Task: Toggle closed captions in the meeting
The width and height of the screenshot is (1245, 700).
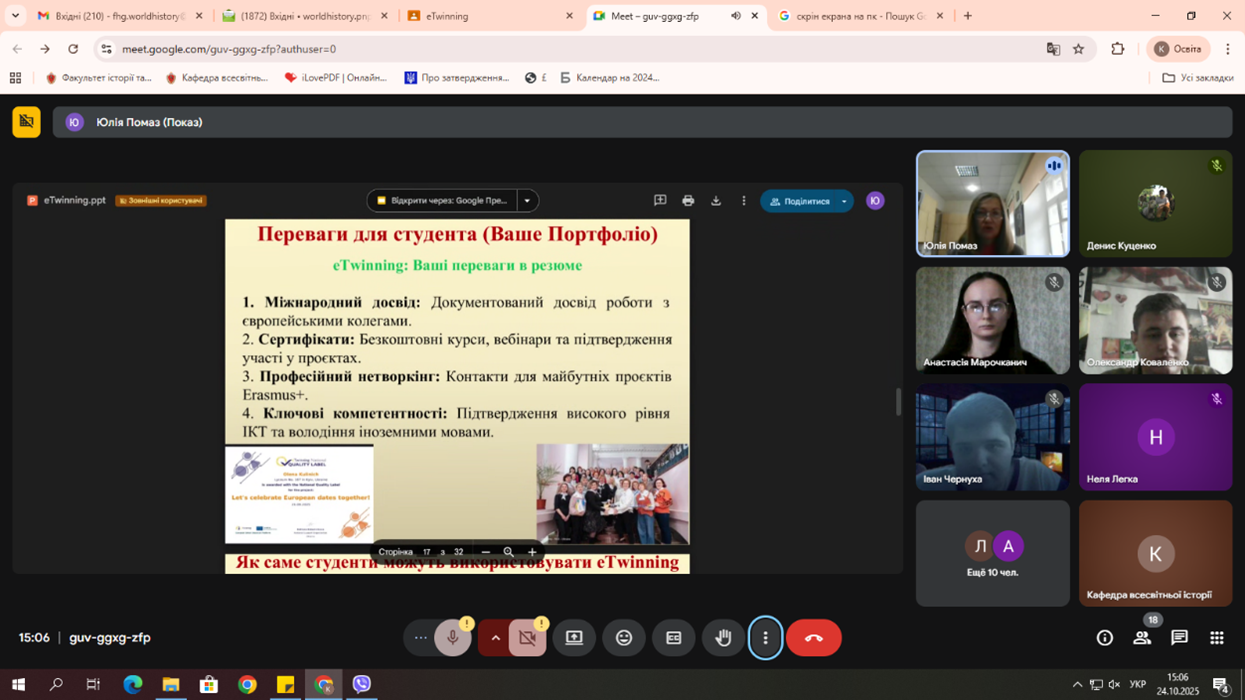Action: point(673,638)
